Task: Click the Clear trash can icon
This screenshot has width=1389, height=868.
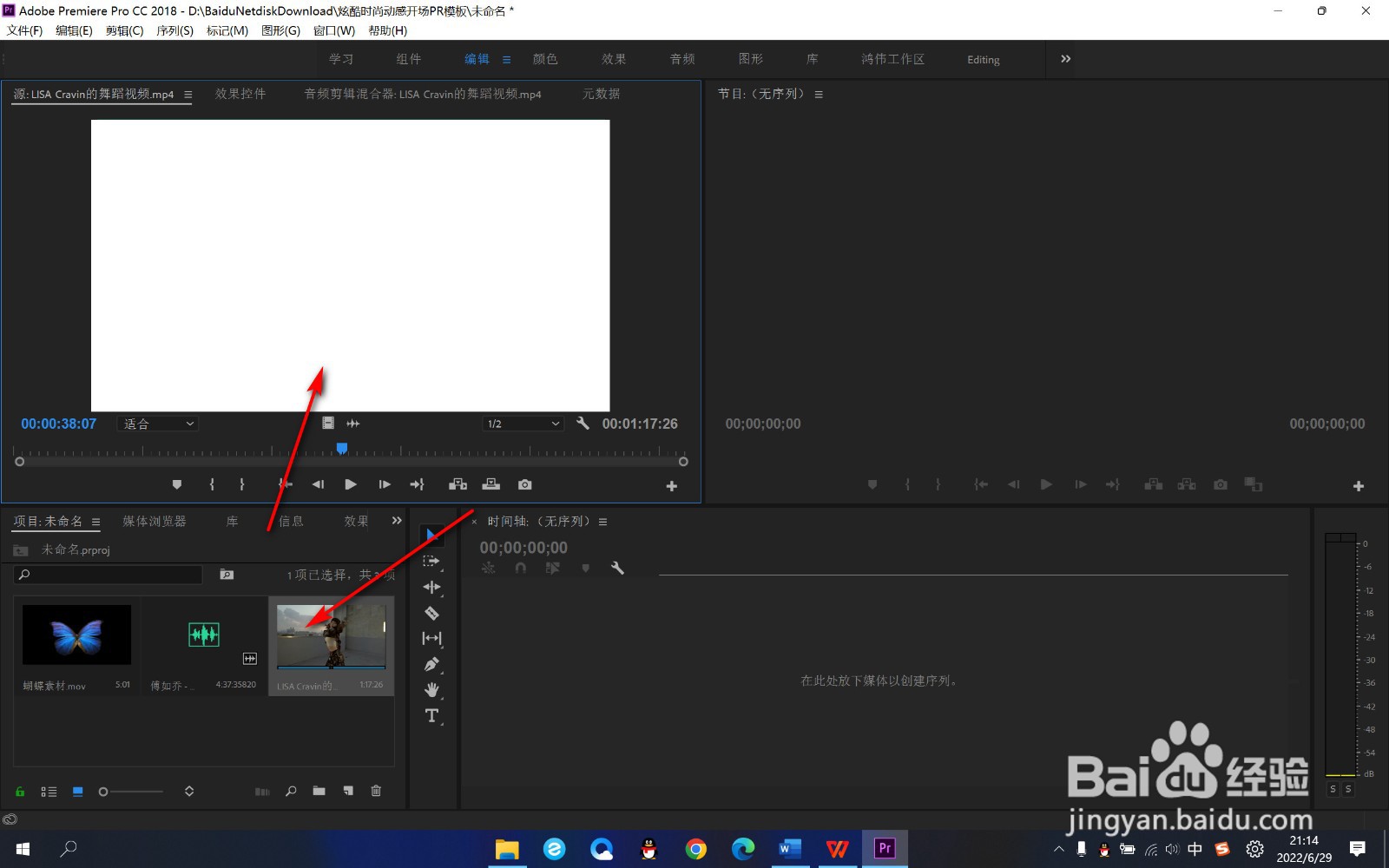Action: 376,792
